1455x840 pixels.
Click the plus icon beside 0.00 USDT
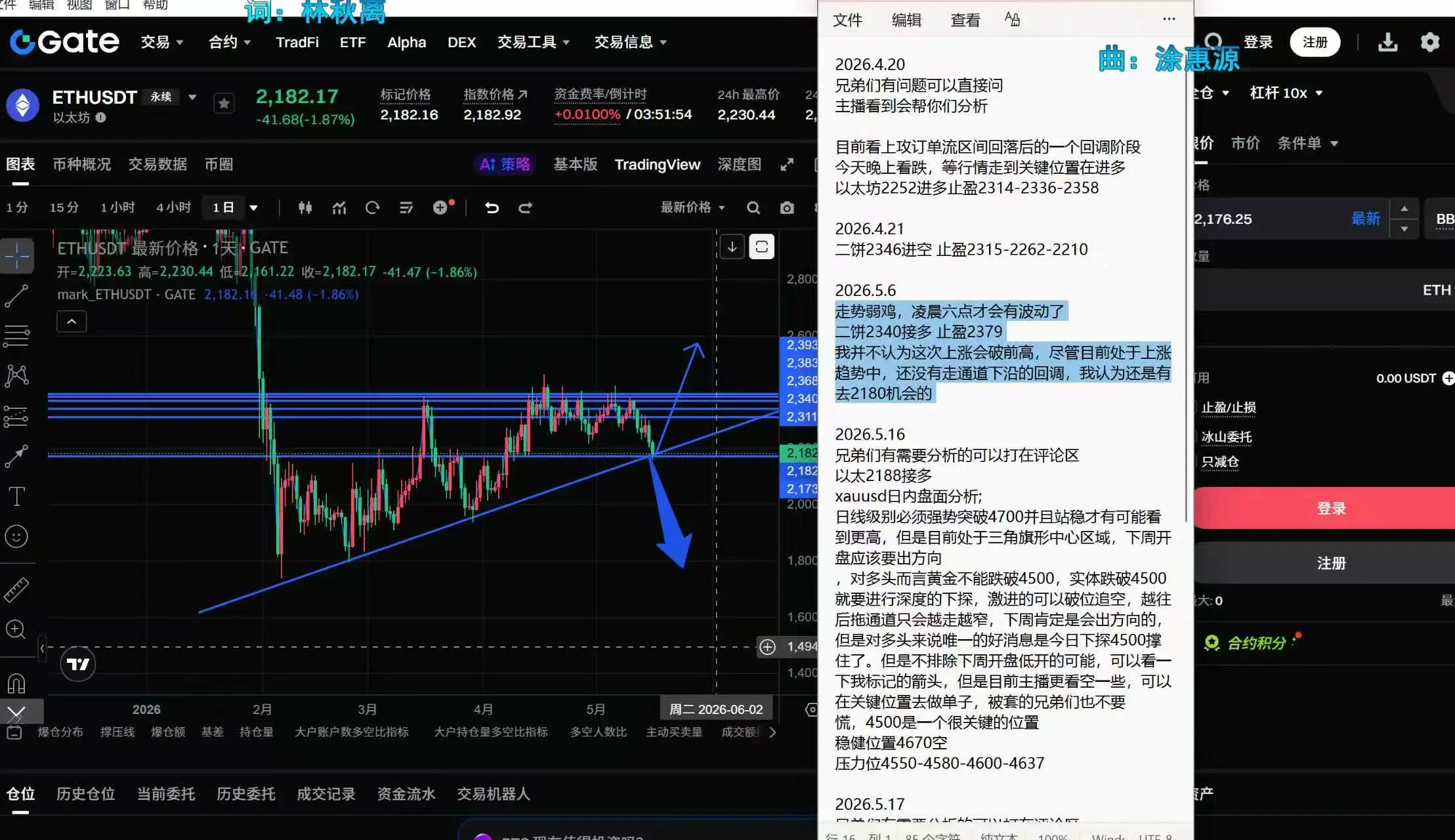[x=1448, y=378]
